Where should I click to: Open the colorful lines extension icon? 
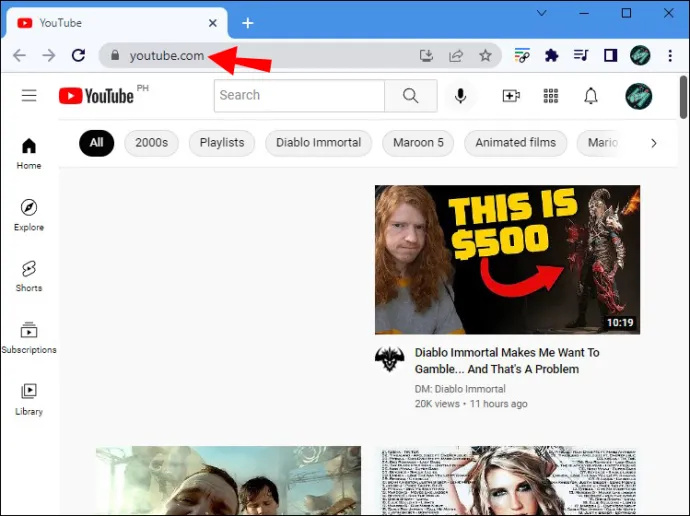point(522,55)
